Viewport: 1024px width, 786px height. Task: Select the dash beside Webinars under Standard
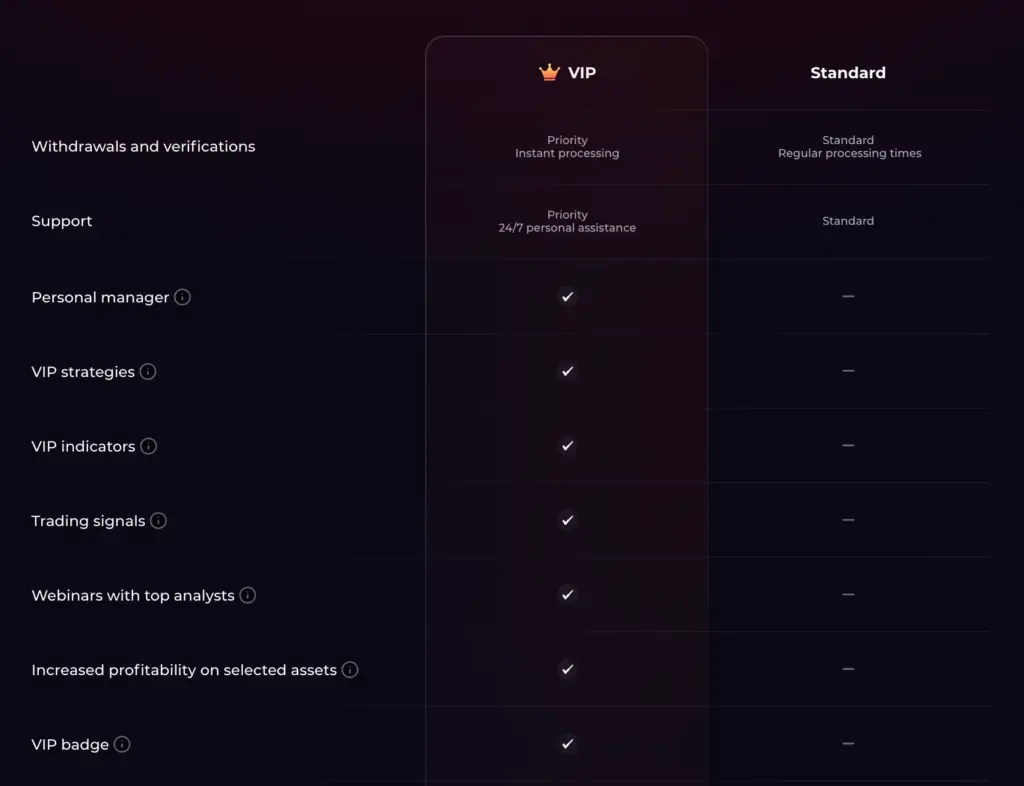pos(848,595)
